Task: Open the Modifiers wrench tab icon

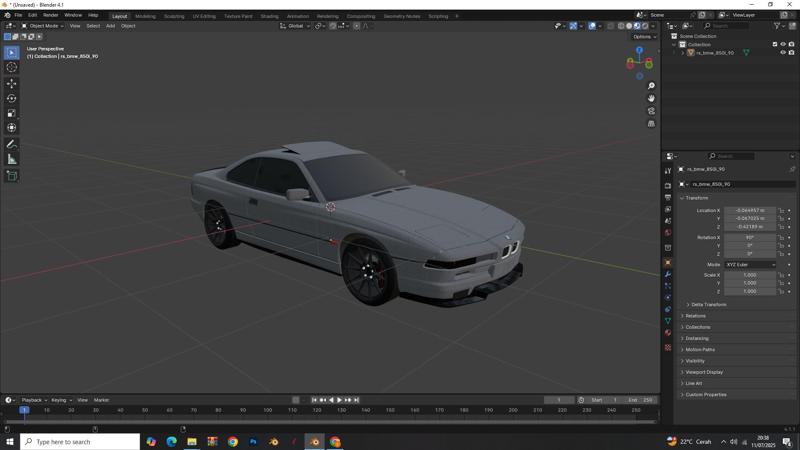Action: pos(668,274)
